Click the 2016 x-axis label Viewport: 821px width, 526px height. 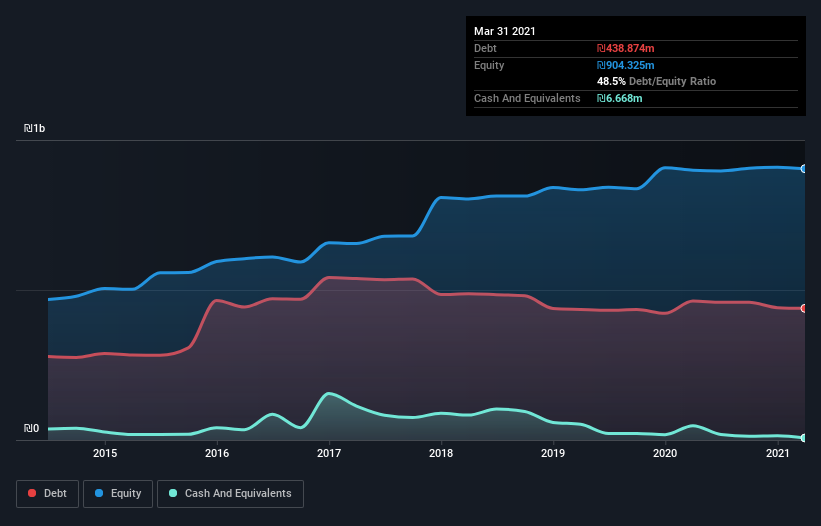coord(217,453)
